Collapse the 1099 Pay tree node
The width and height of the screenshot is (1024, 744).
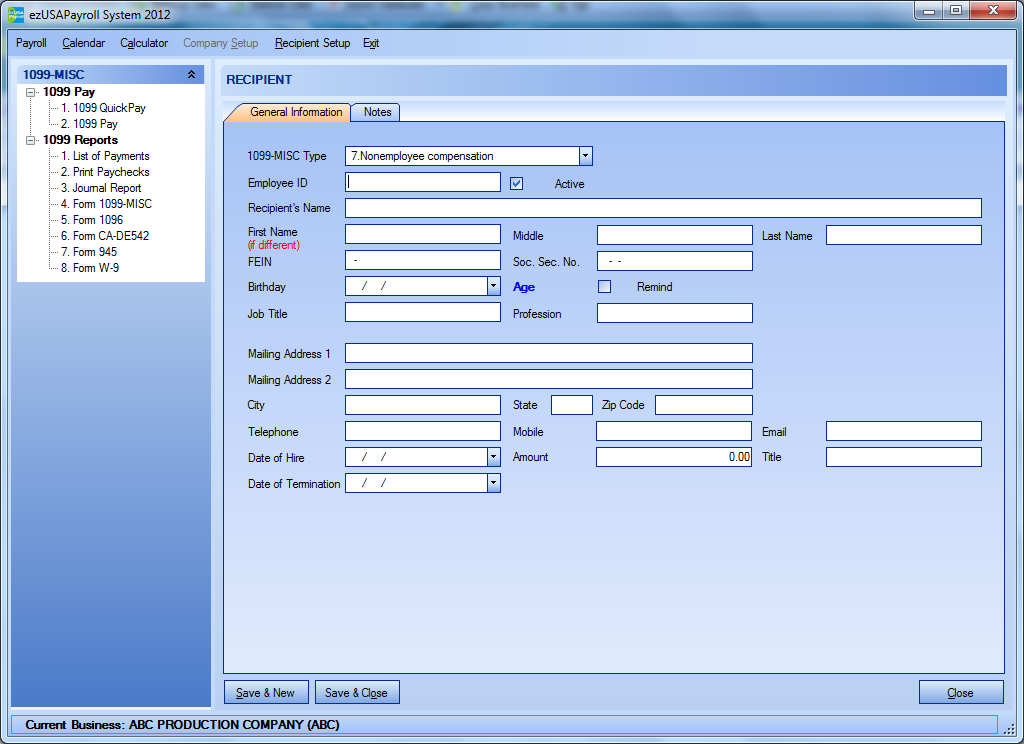31,92
